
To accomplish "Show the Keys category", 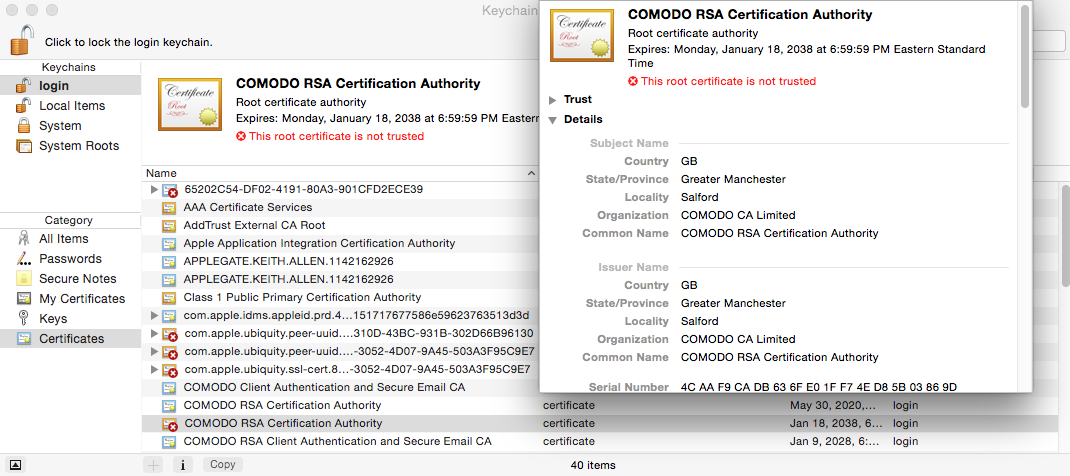I will coord(70,318).
